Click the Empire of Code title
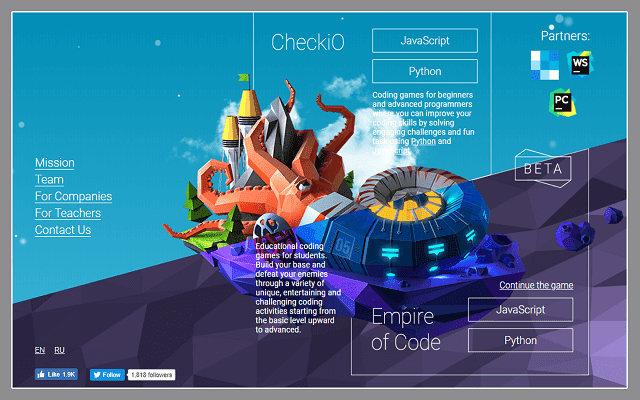 (x=406, y=329)
